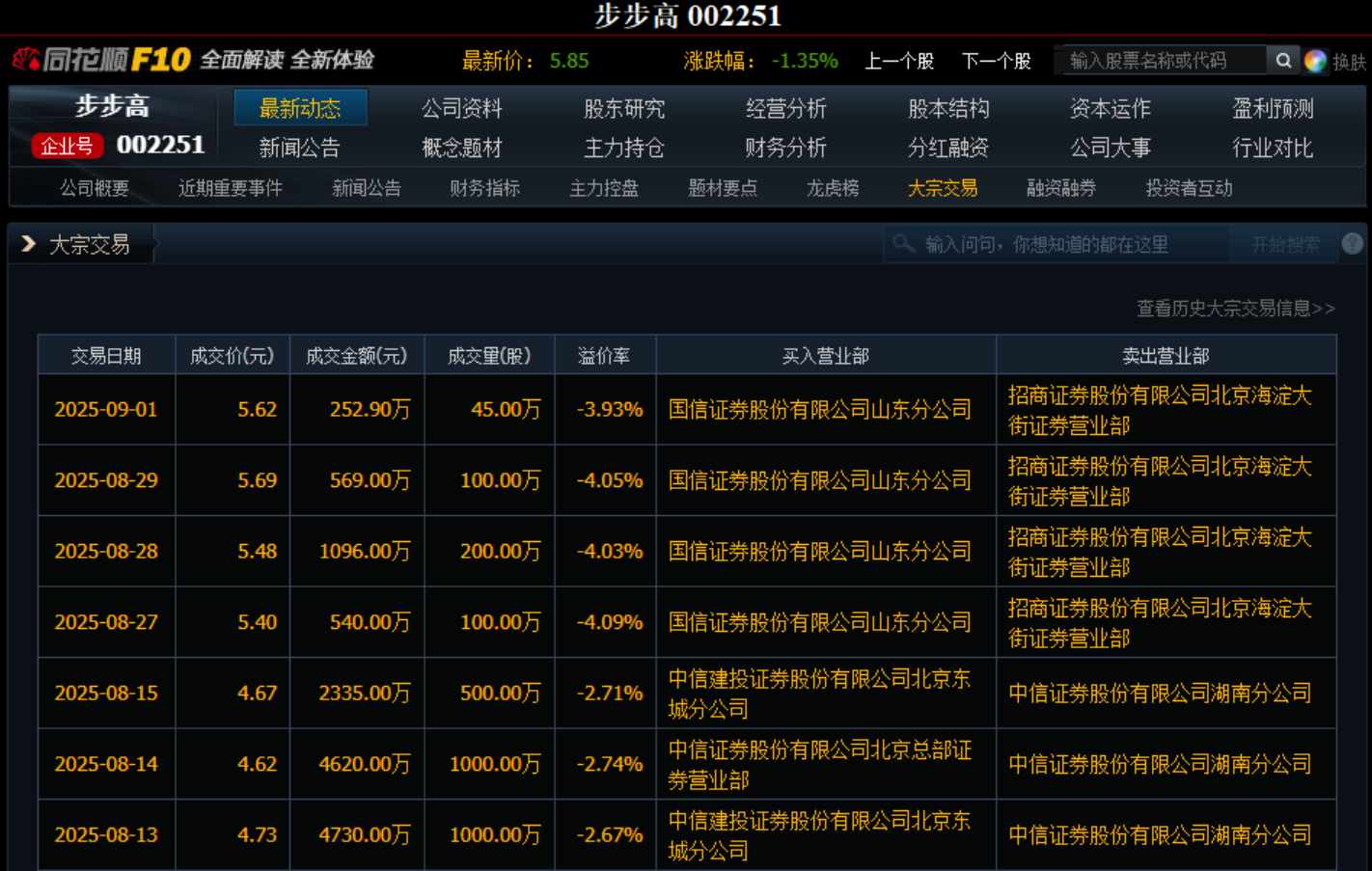
Task: Open 新闻公告 in main navigation
Action: click(x=300, y=148)
